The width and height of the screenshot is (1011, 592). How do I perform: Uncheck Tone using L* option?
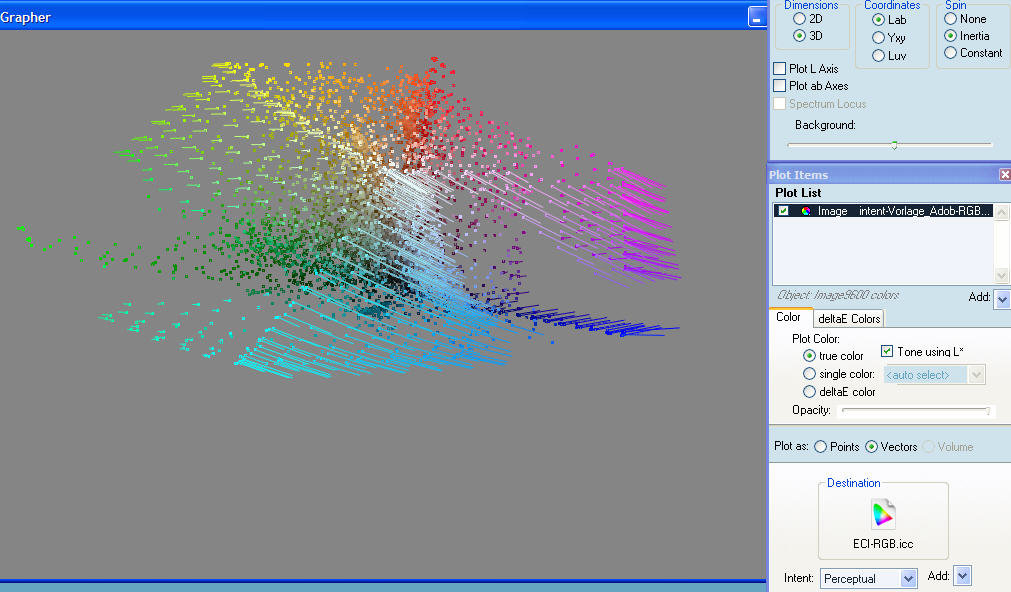coord(887,351)
